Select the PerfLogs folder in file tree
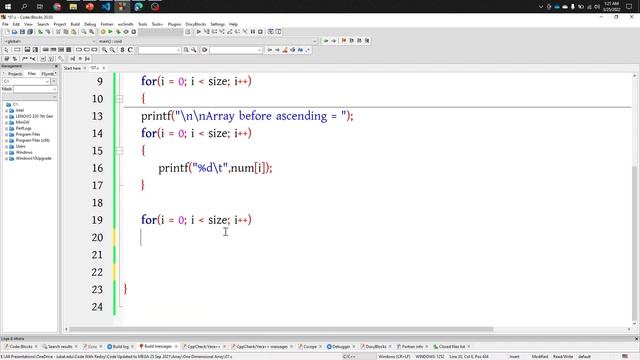This screenshot has width=640, height=360. point(24,129)
